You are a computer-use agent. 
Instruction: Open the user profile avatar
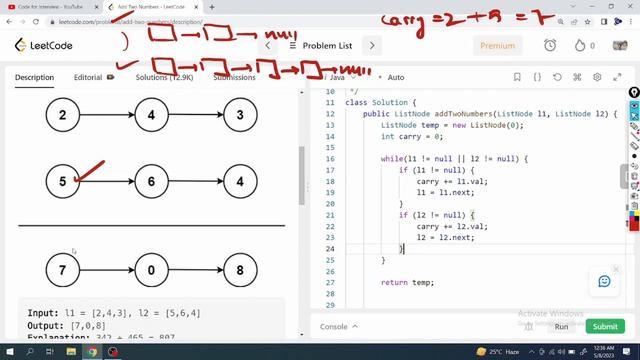pyautogui.click(x=620, y=45)
